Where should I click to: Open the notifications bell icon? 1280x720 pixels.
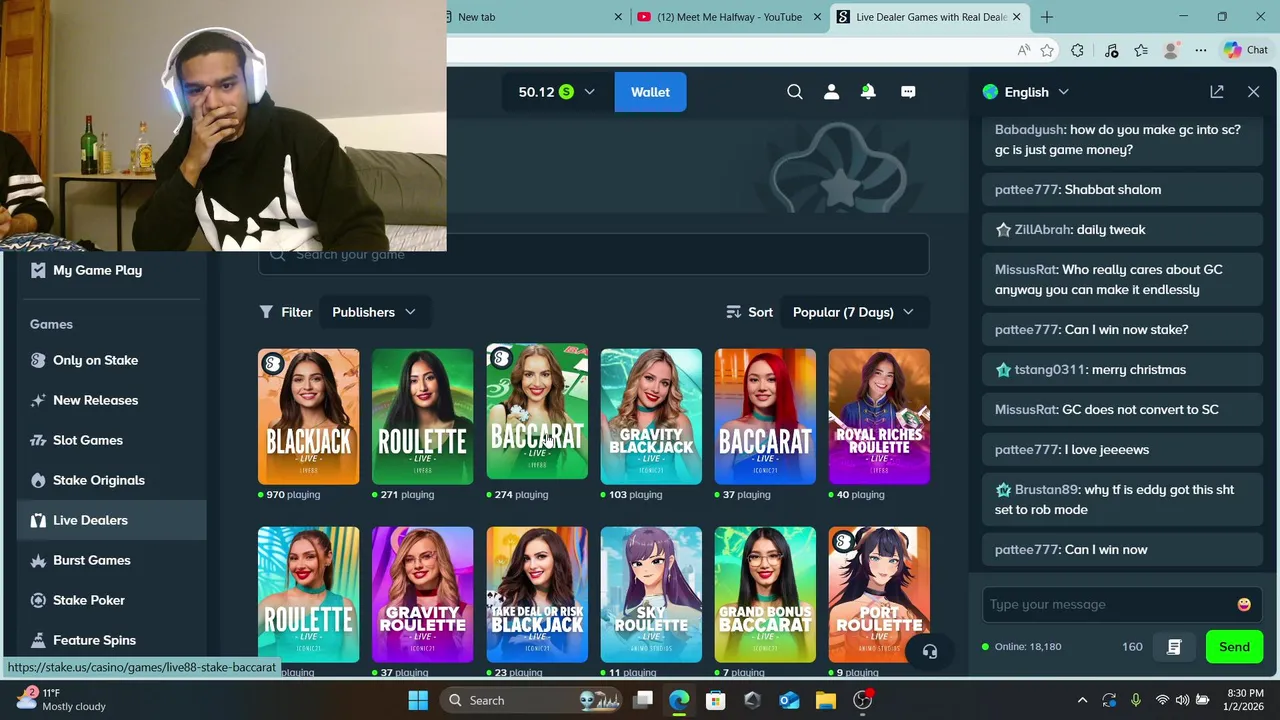point(868,92)
